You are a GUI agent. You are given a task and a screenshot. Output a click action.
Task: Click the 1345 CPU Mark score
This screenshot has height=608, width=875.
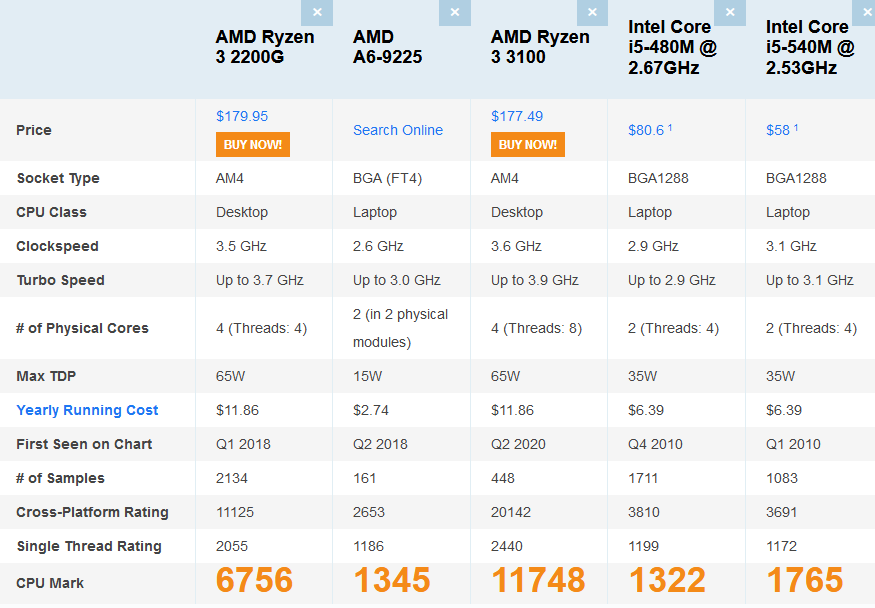(x=392, y=580)
